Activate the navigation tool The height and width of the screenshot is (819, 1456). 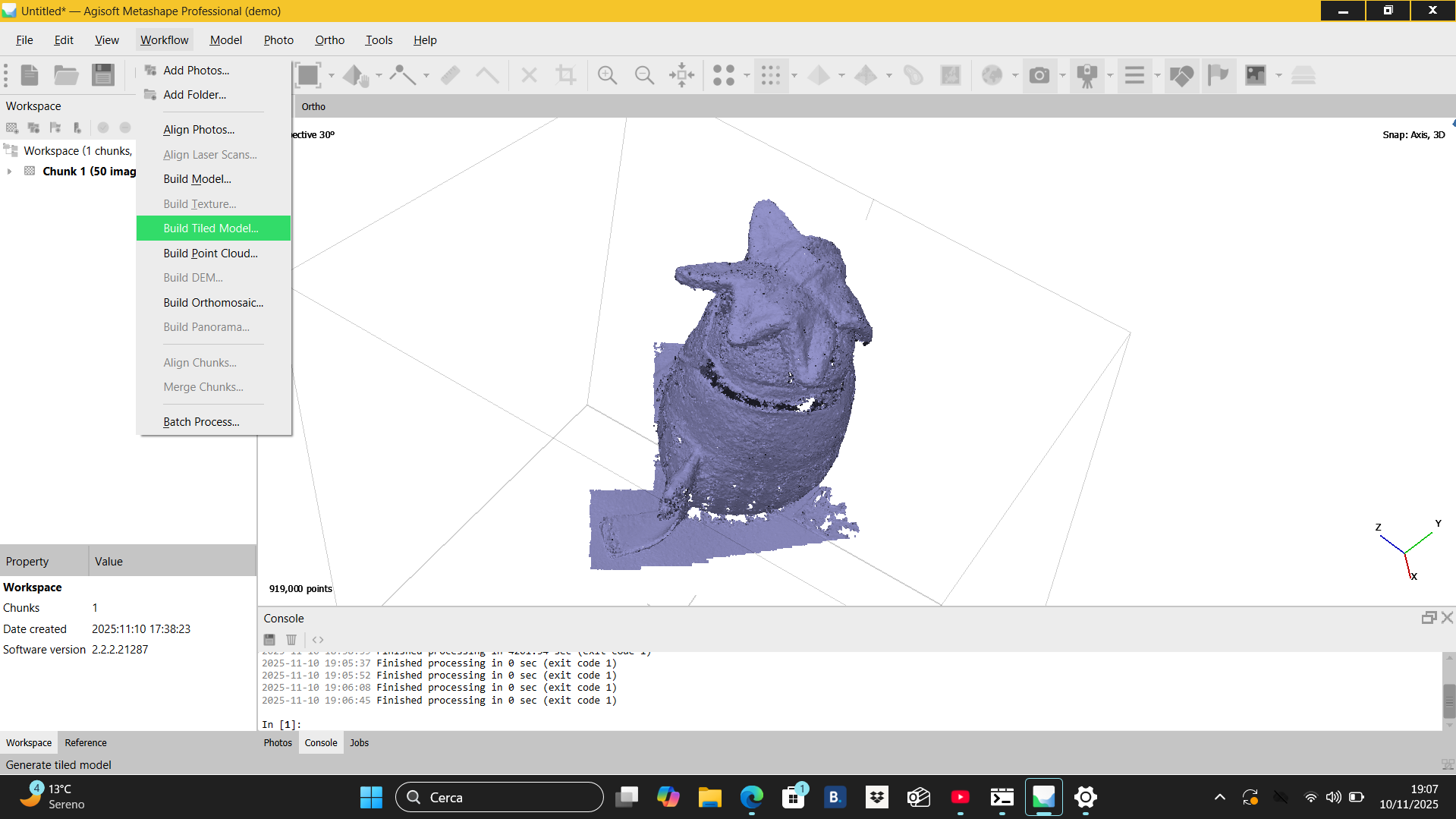tap(357, 75)
